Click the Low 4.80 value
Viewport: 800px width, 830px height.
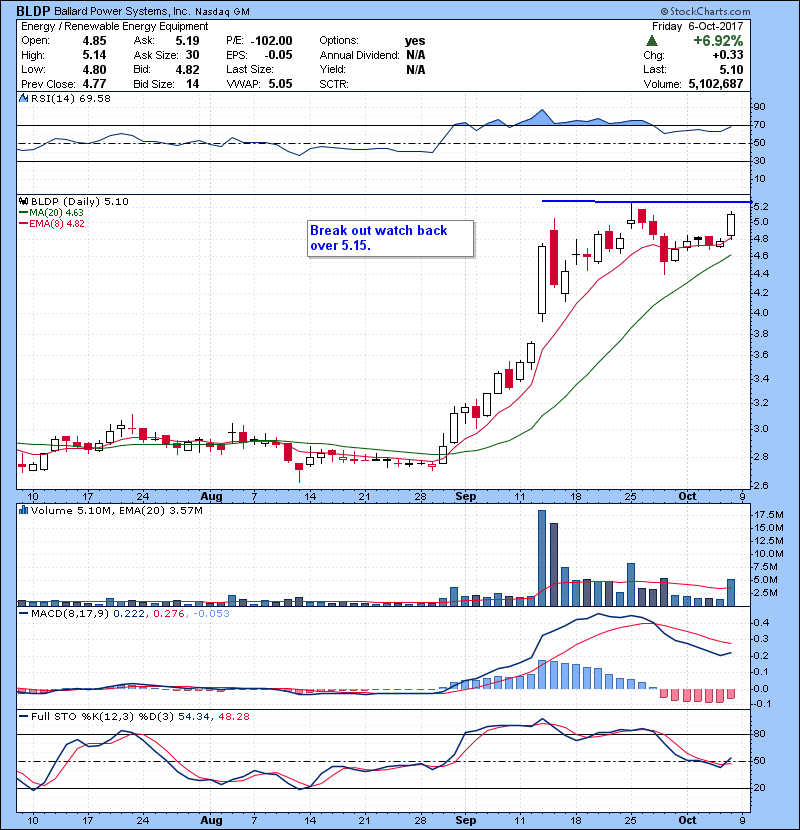[94, 69]
